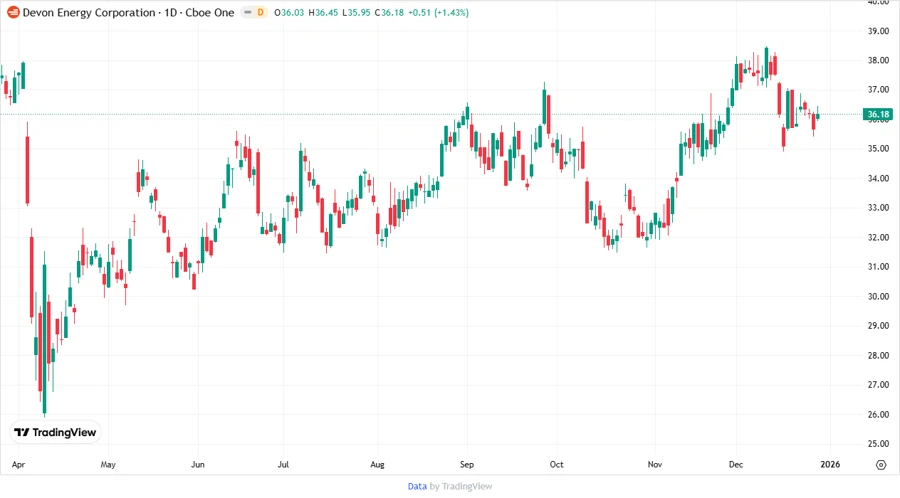
Task: Click the +0.51 (+1.43%) change value
Action: (439, 13)
